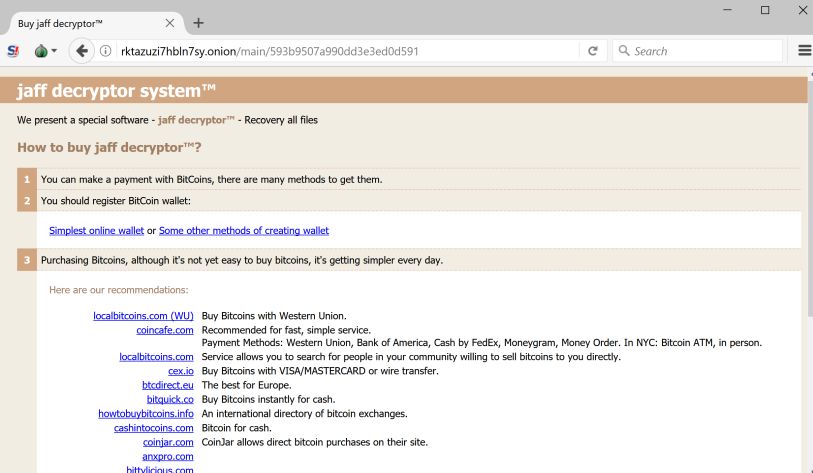
Task: Open the hamburger menu icon
Action: pyautogui.click(x=804, y=51)
